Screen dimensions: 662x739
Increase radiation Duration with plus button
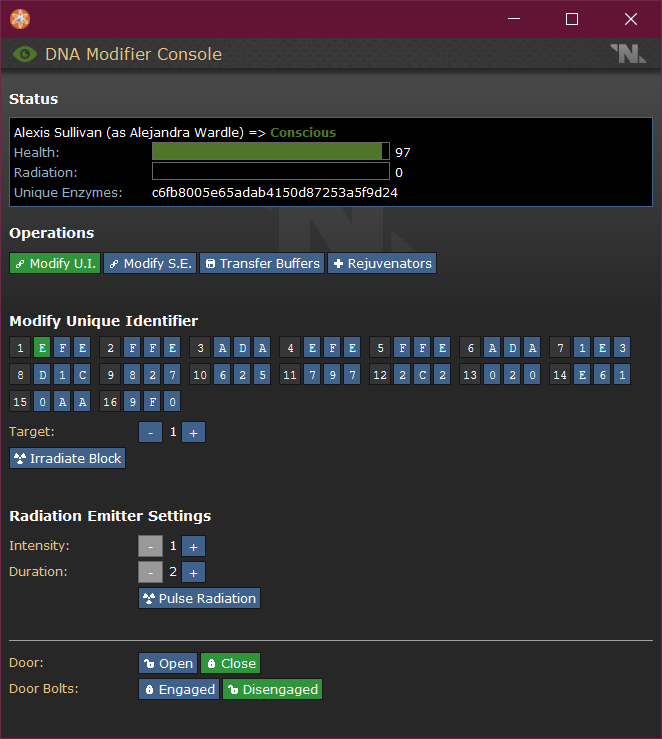193,572
